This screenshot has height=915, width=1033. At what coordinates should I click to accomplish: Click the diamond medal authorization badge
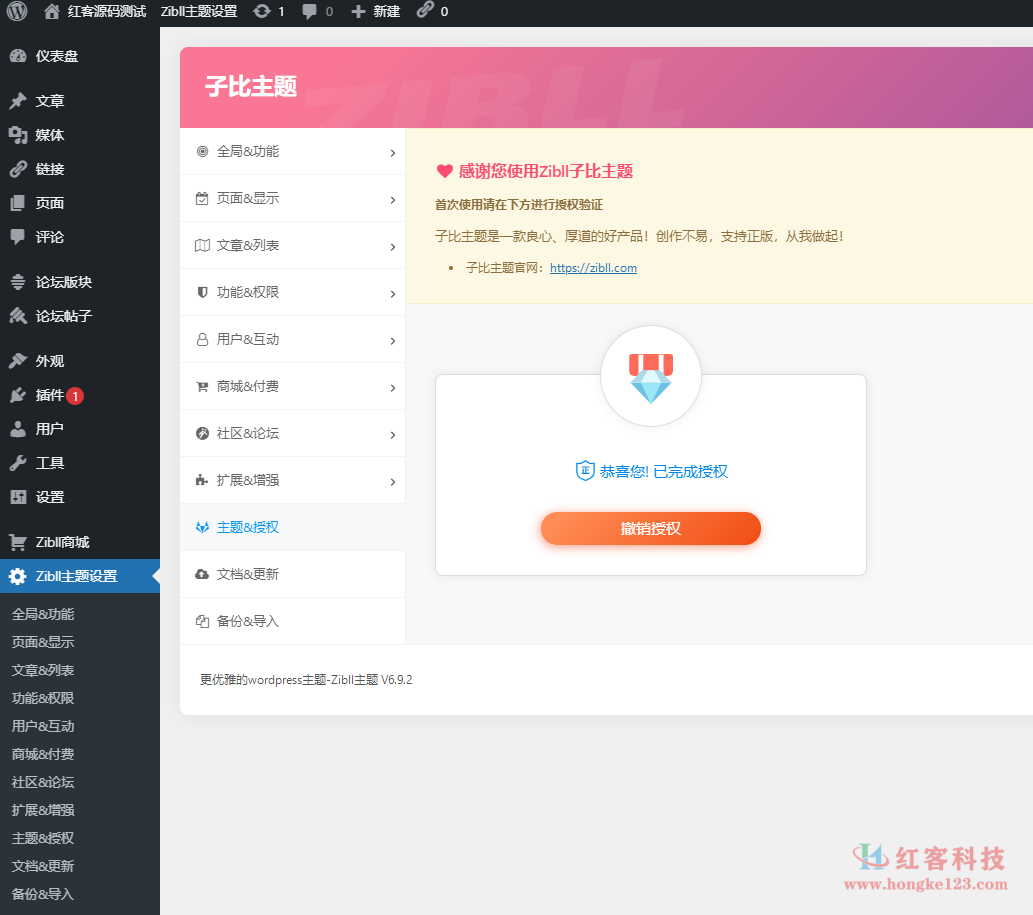tap(651, 377)
